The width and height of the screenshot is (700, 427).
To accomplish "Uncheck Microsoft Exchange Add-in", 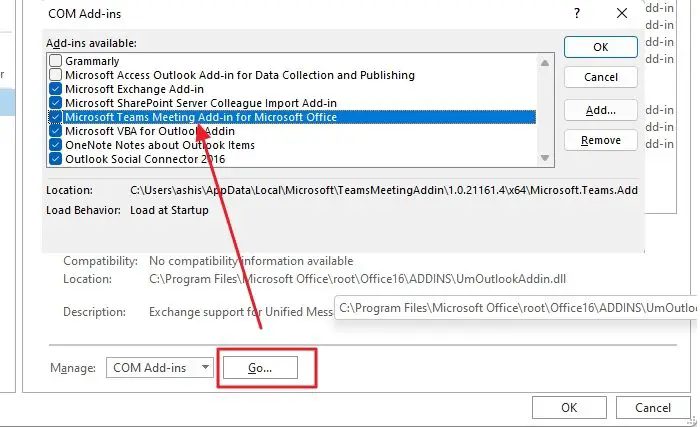I will pos(55,89).
